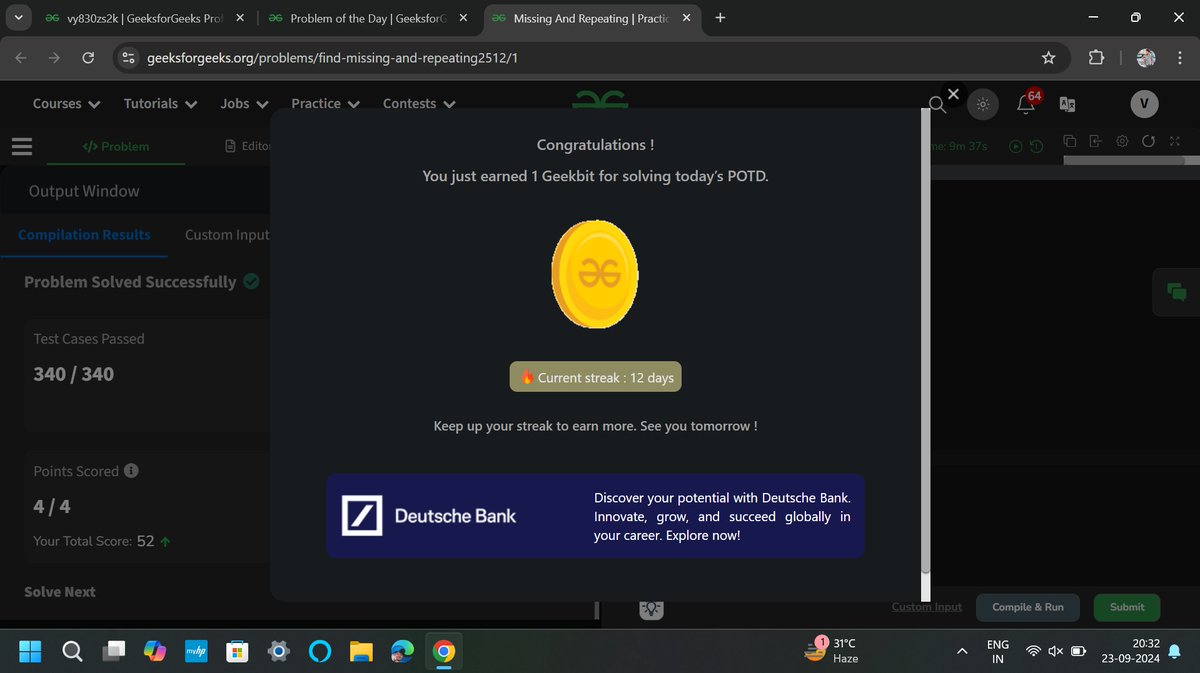Toggle editor fullscreen icon
This screenshot has width=1200, height=673.
click(x=1175, y=141)
